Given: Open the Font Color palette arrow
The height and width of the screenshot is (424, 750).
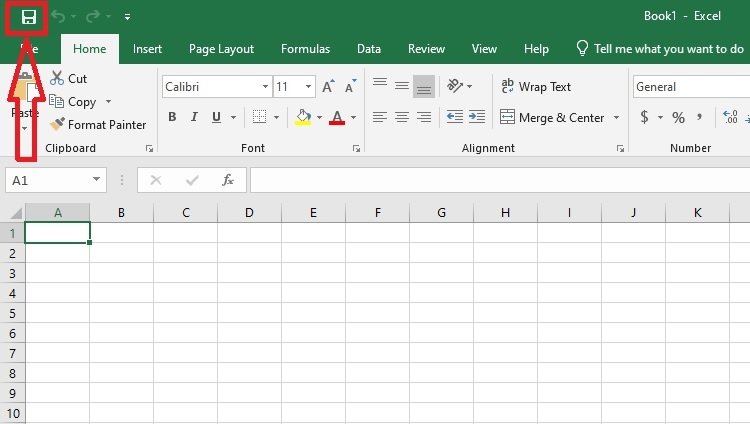Looking at the screenshot, I should [353, 117].
